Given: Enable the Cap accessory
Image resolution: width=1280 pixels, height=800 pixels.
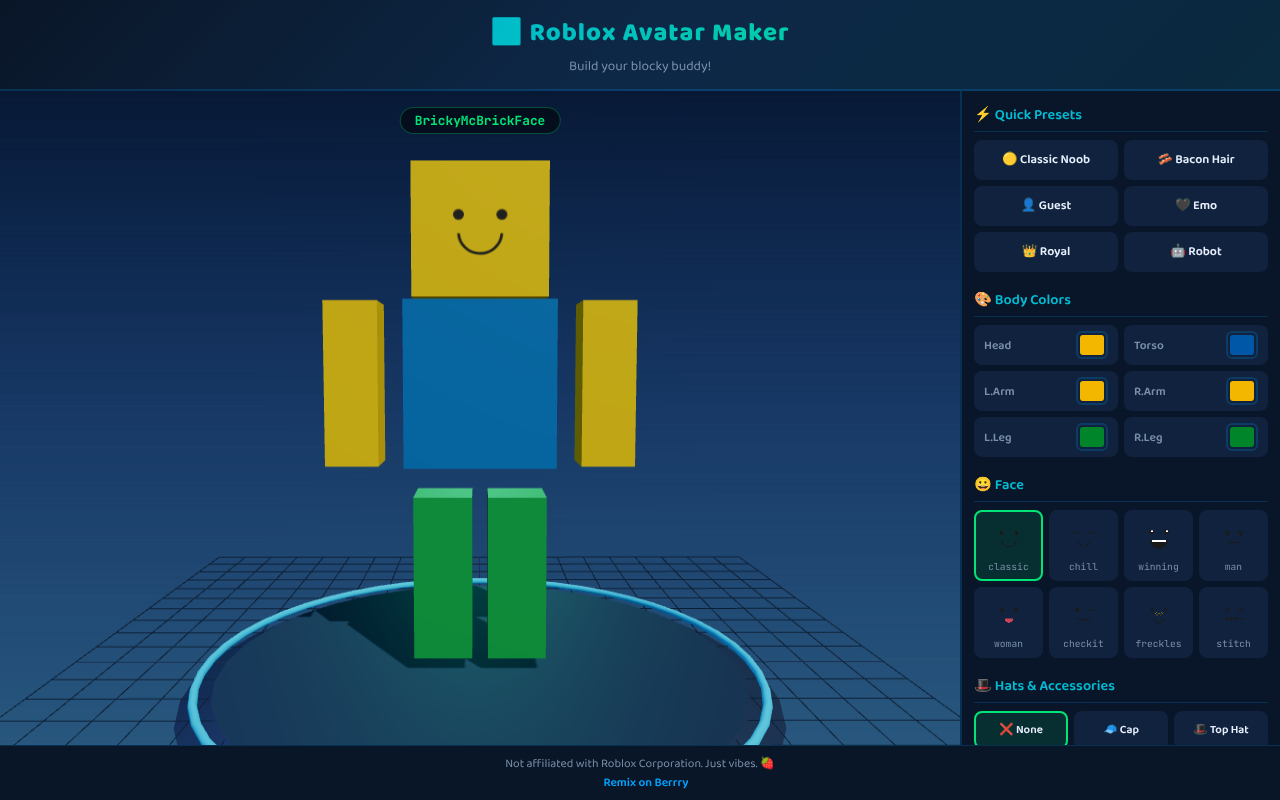Looking at the screenshot, I should click(x=1121, y=729).
